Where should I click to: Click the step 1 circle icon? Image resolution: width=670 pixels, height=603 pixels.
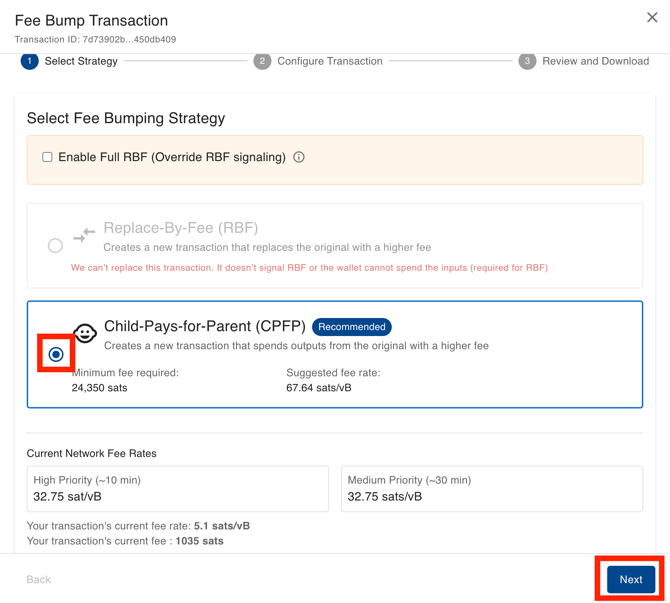[x=30, y=61]
